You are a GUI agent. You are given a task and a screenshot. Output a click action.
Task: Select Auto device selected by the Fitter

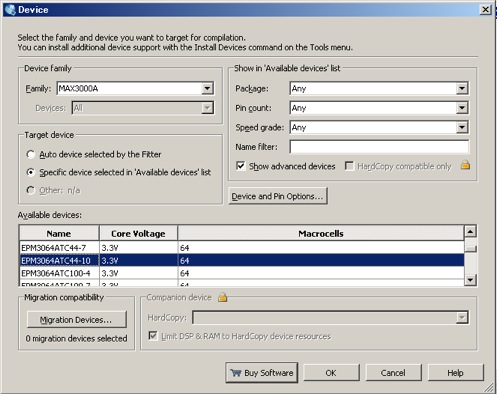click(31, 154)
